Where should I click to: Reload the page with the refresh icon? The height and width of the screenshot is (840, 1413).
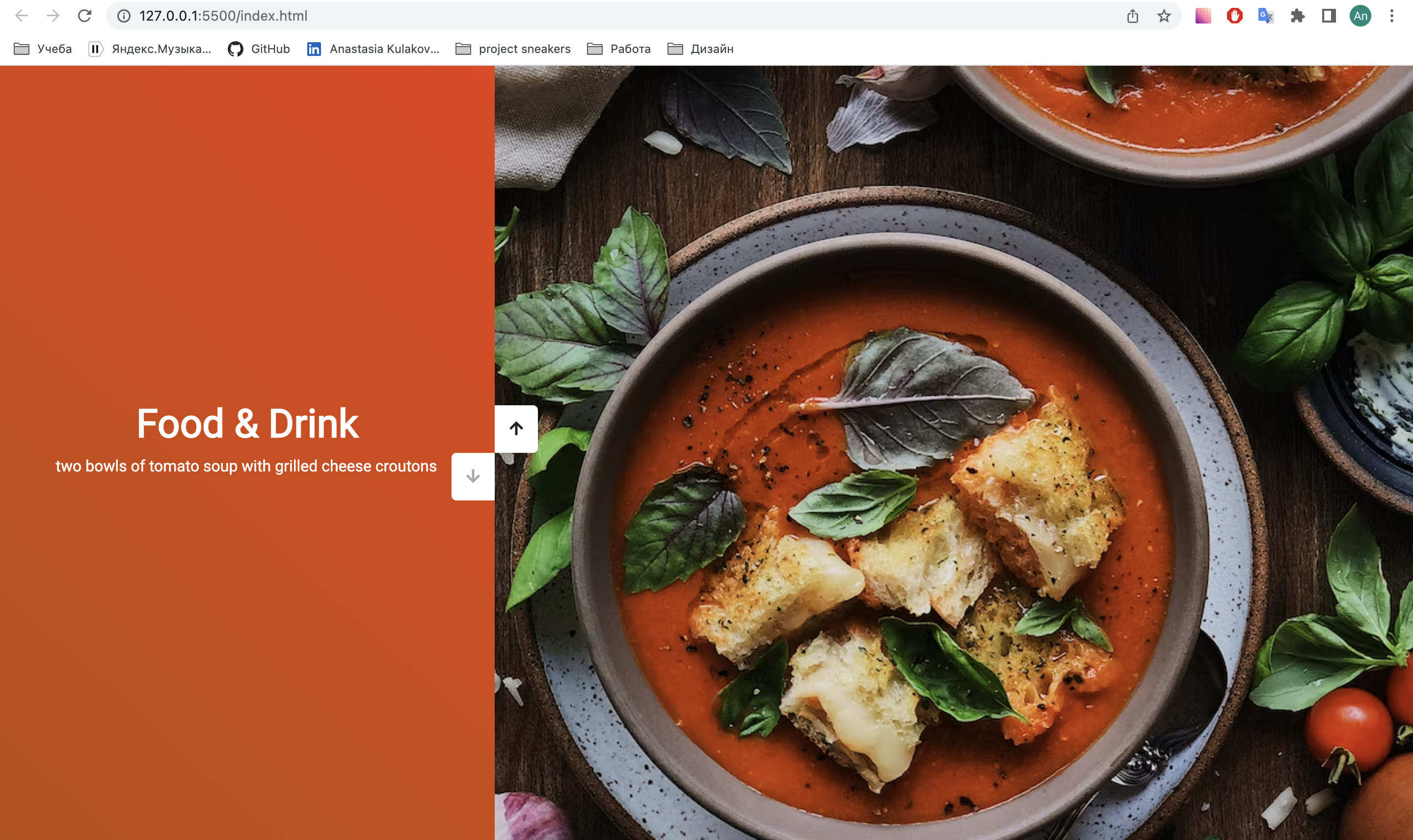coord(85,16)
